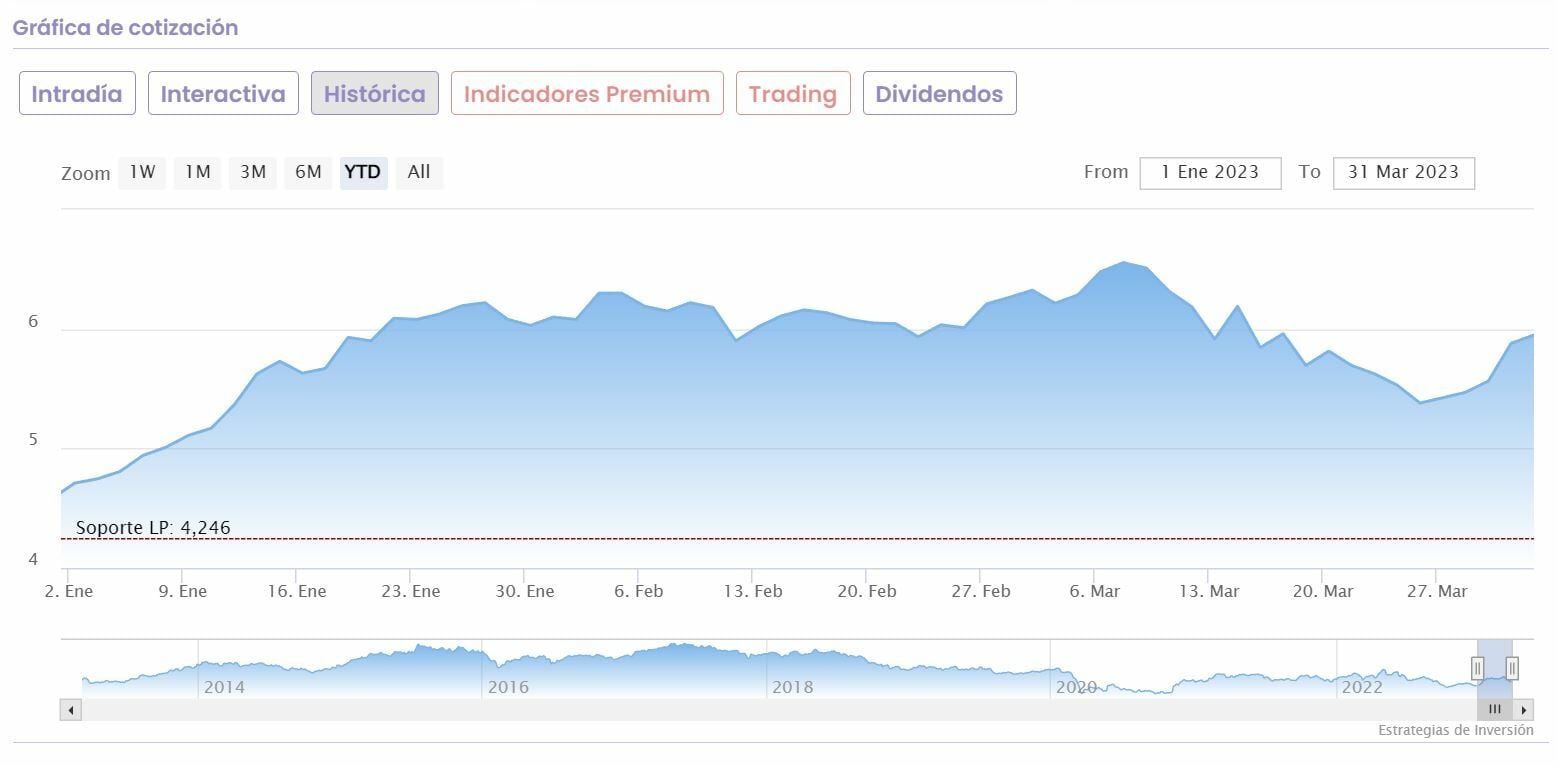Image resolution: width=1558 pixels, height=766 pixels.
Task: Go to the Trading tab
Action: pos(793,94)
